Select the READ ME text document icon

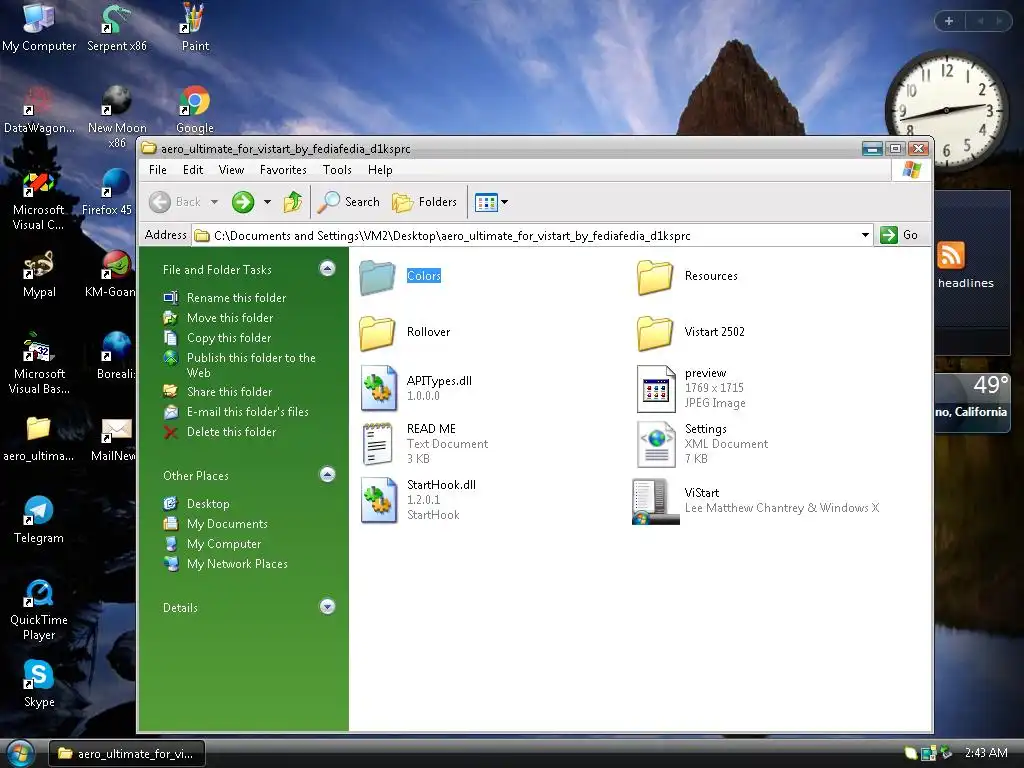[x=377, y=444]
